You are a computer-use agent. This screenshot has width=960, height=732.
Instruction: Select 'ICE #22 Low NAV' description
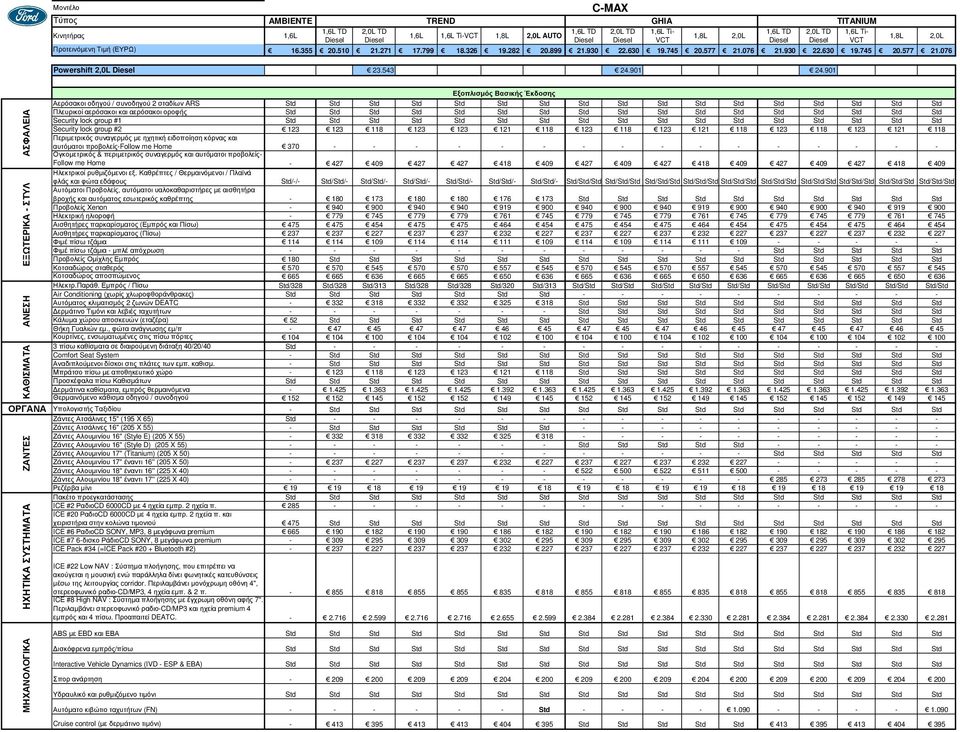(156, 579)
